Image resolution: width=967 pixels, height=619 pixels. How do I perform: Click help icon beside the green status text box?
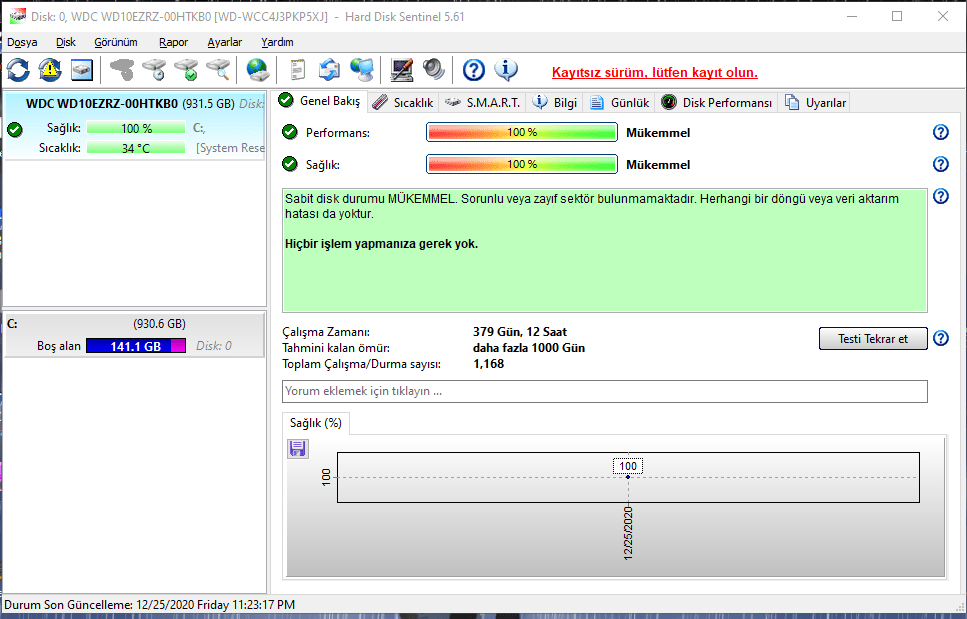(940, 196)
